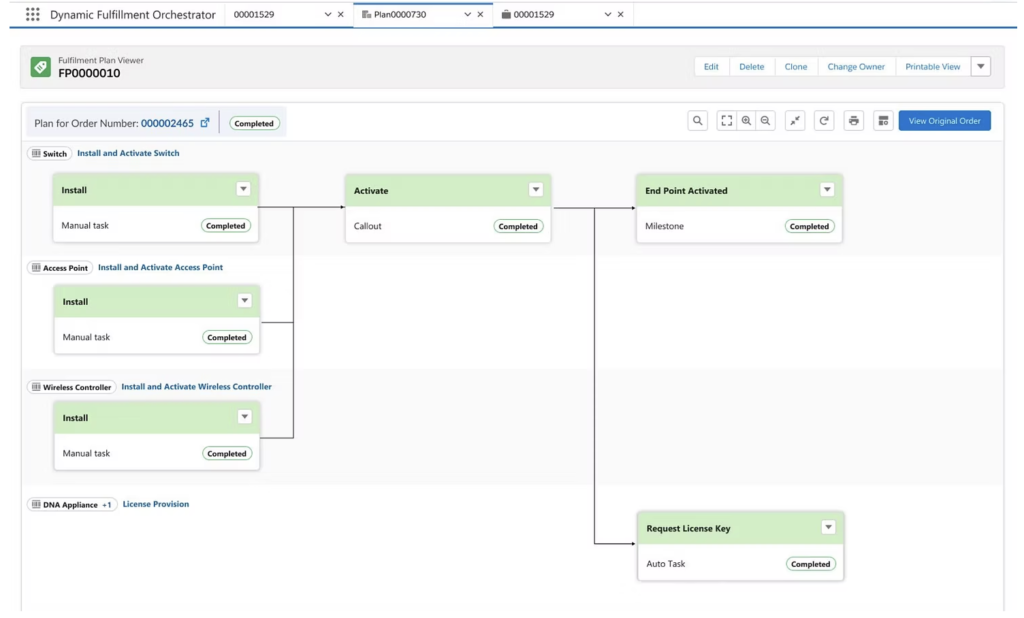Screen dimensions: 1024x618
Task: Collapse the plan view using compress arrows icon
Action: pyautogui.click(x=795, y=120)
